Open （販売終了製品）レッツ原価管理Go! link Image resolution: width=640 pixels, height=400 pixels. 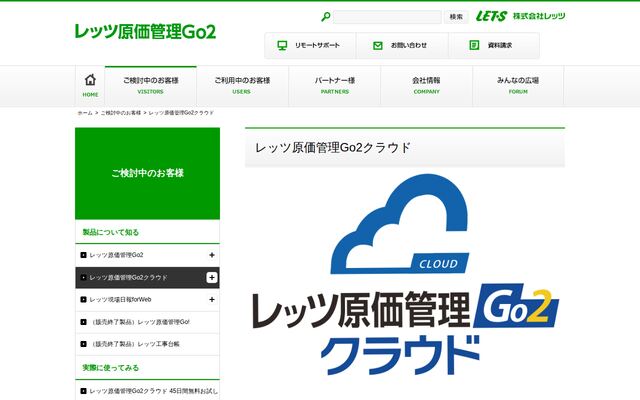click(x=140, y=322)
